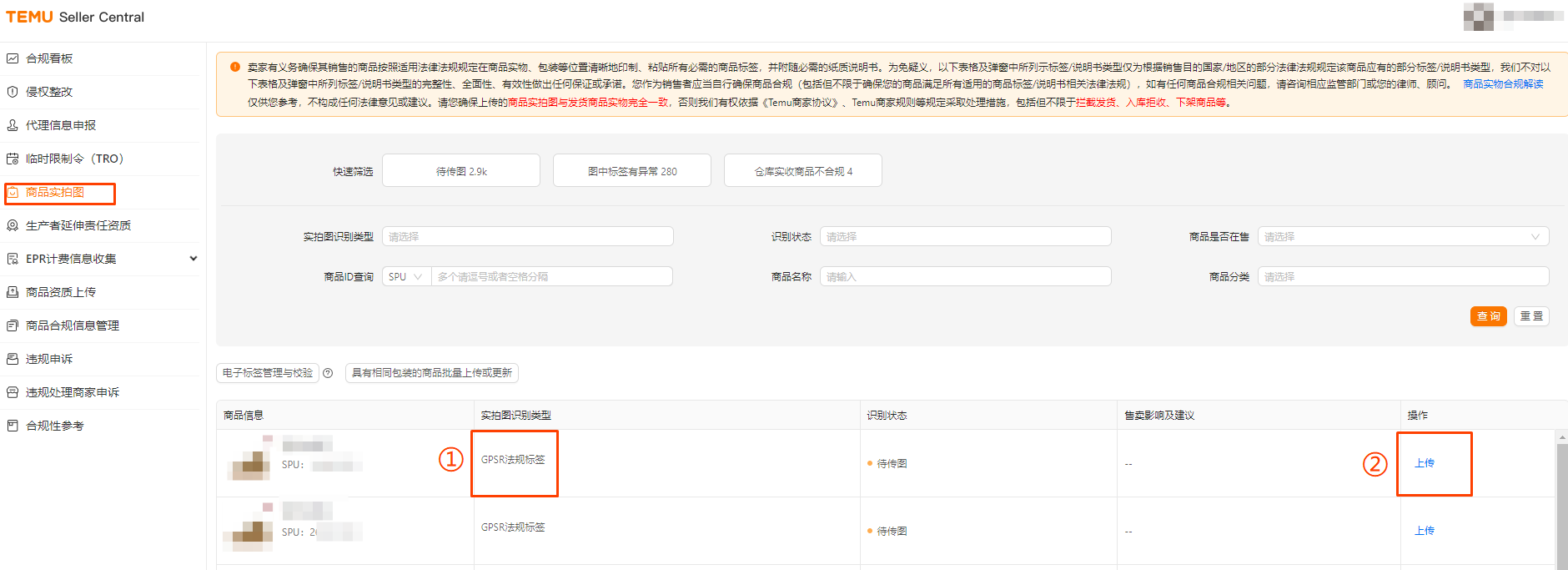Select the 商品实拍图 menu item
Viewport: 1568px width, 570px height.
[55, 192]
